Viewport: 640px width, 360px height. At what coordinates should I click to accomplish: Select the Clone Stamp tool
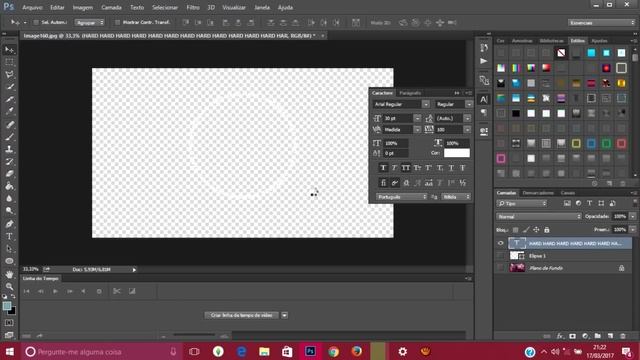pos(9,149)
